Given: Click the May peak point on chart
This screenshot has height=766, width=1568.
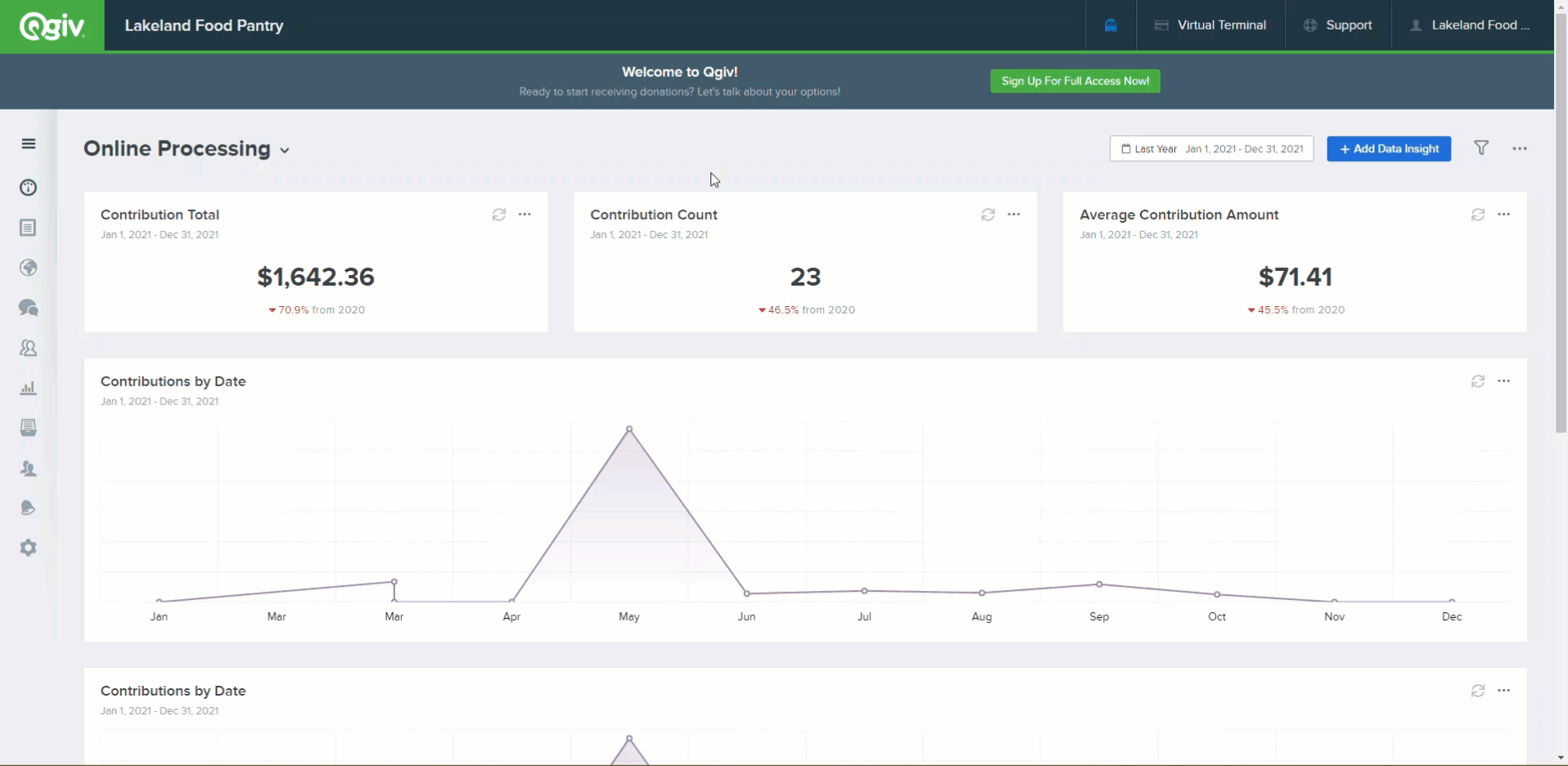Looking at the screenshot, I should 629,429.
